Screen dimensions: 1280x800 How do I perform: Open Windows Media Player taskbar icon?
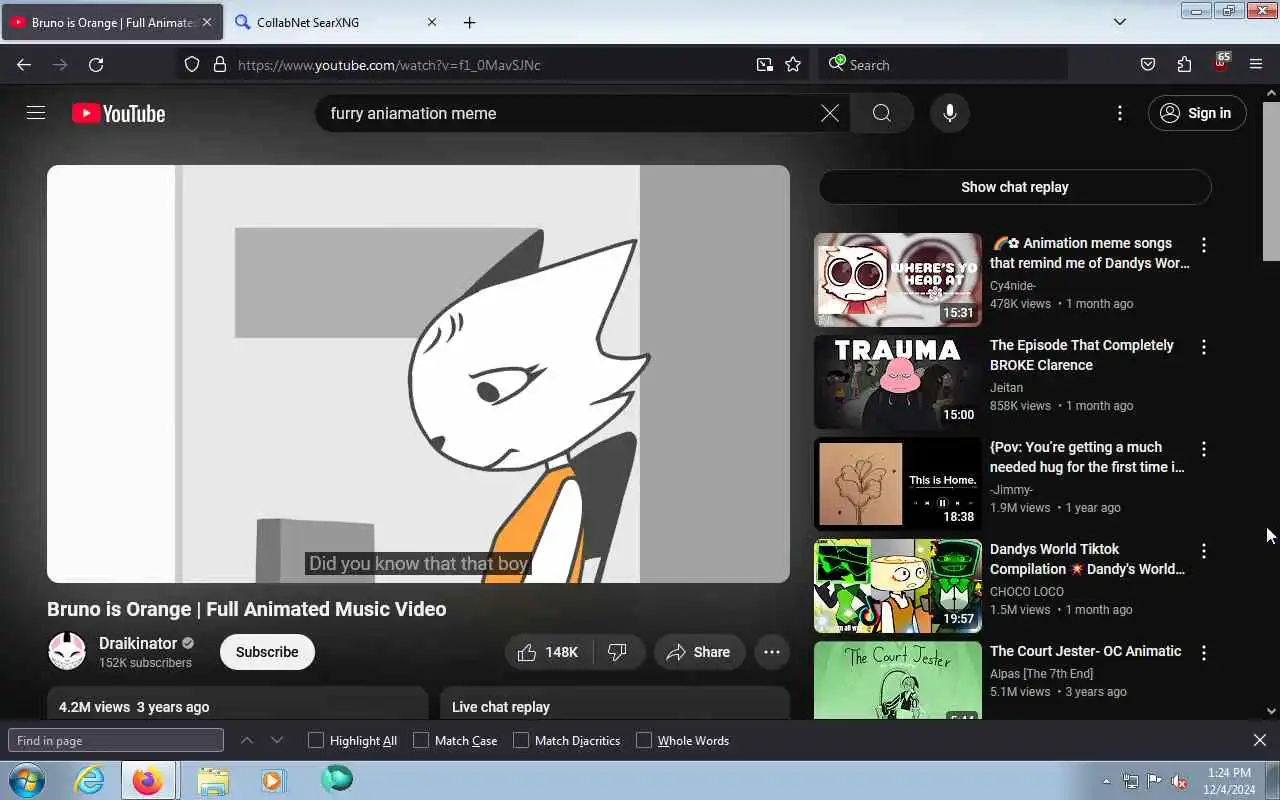pyautogui.click(x=273, y=780)
